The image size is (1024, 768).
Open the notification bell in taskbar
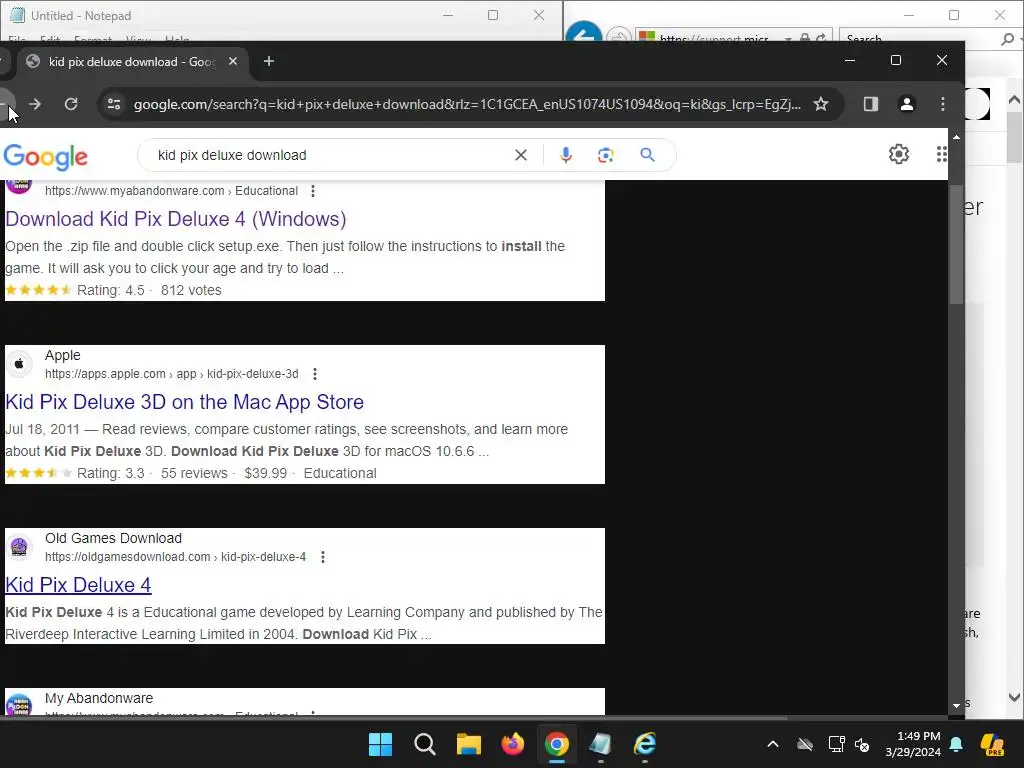(x=956, y=744)
